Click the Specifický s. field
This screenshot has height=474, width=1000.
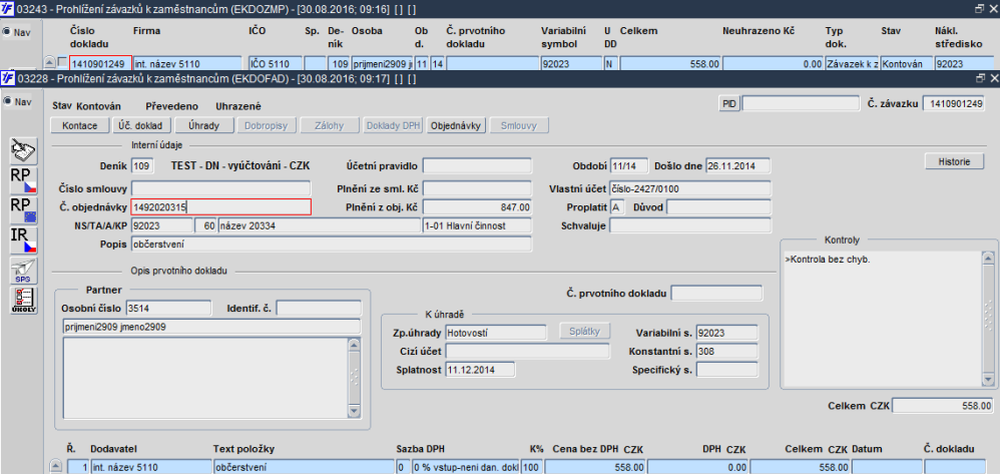[727, 369]
